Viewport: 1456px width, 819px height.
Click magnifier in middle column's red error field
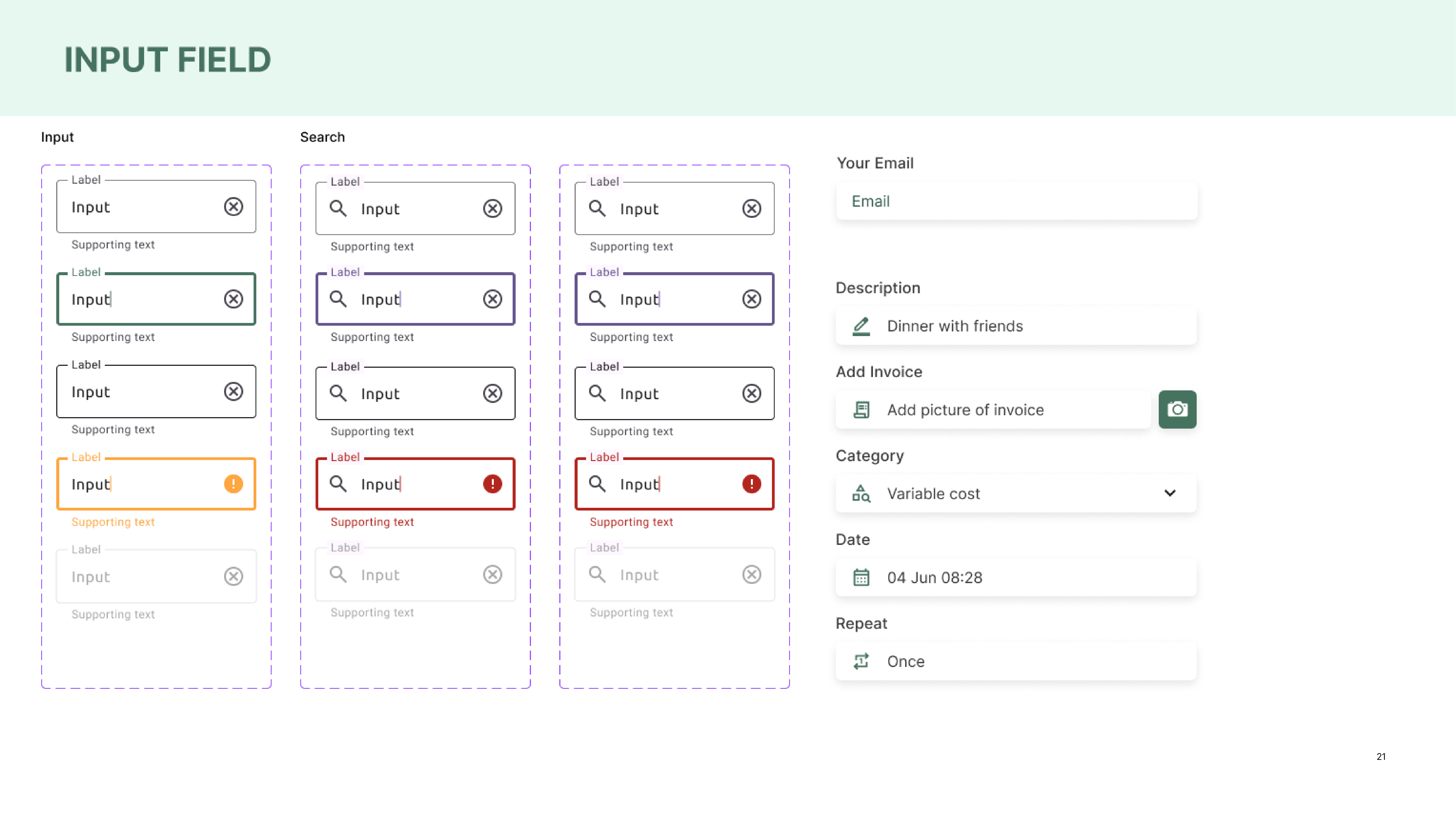pyautogui.click(x=338, y=484)
